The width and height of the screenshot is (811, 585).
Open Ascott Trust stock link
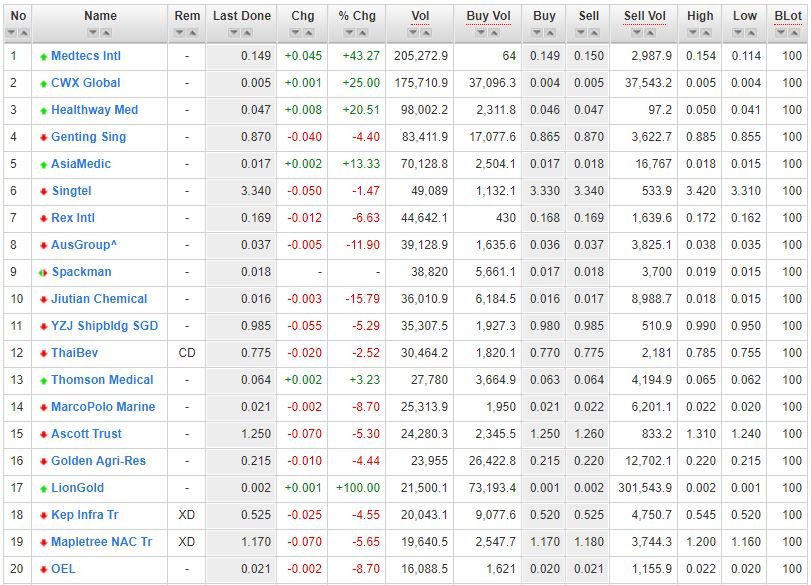click(x=86, y=434)
